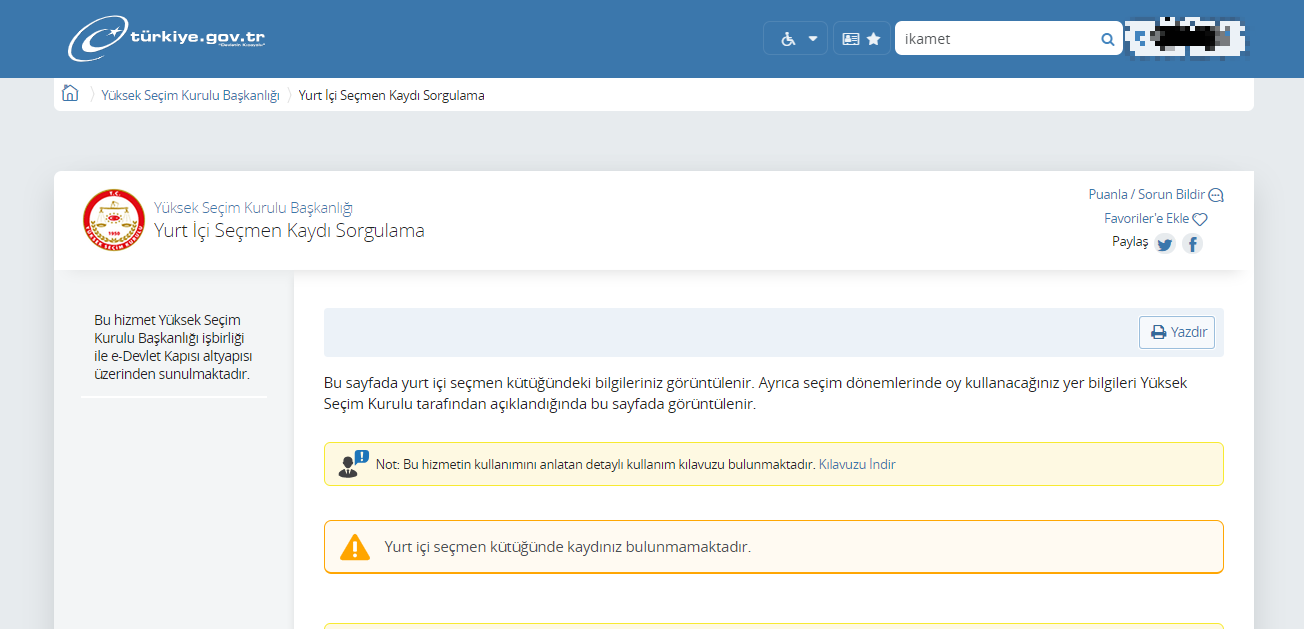Click the note info figure icon
Viewport: 1304px width, 629px height.
349,463
